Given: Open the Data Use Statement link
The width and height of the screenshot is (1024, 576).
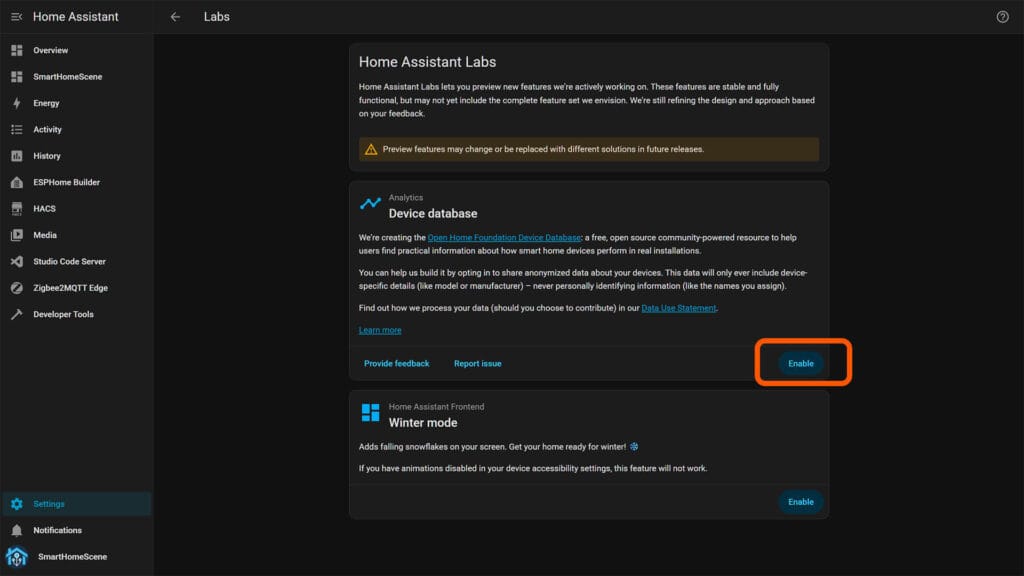Looking at the screenshot, I should tap(679, 308).
